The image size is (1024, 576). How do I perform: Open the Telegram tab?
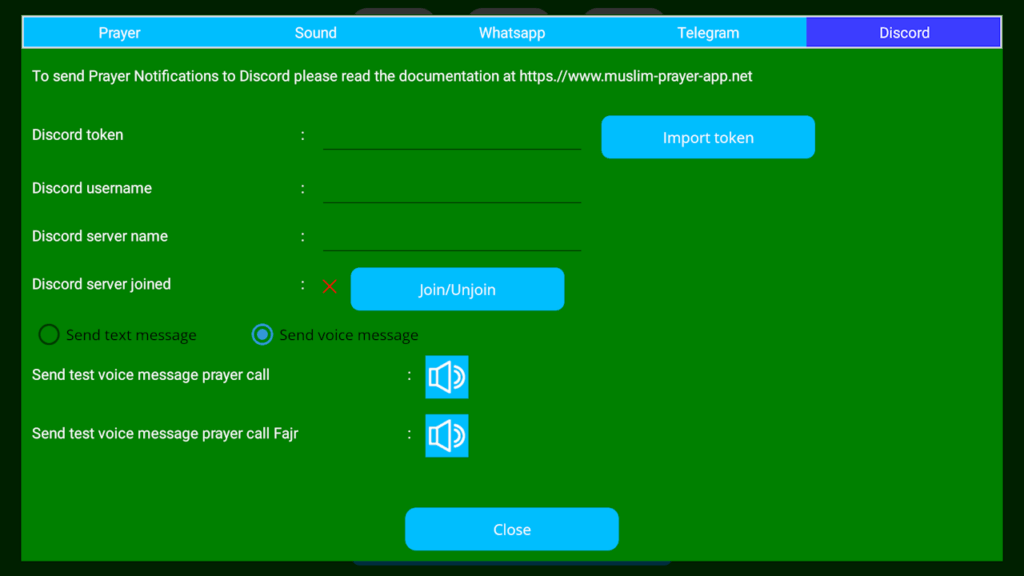[x=708, y=33]
